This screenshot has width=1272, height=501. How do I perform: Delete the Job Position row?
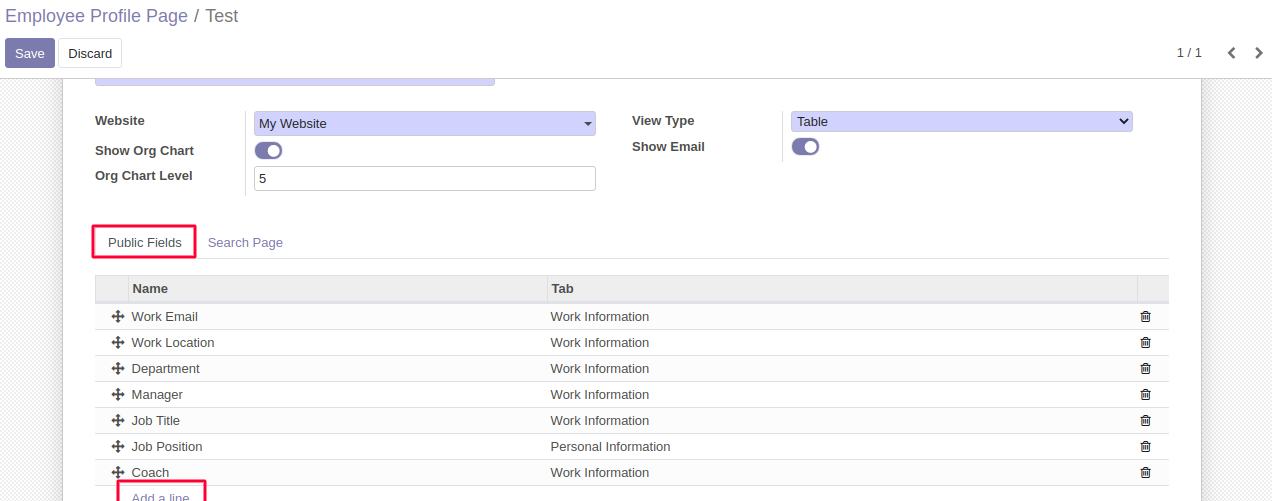(1145, 447)
